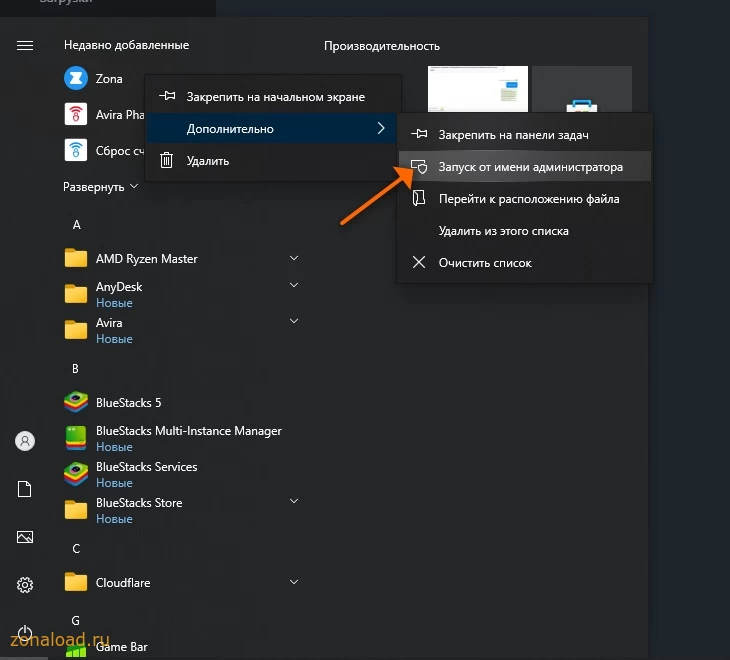Expand the AMD Ryzen Master folder chevron
The height and width of the screenshot is (660, 730).
(x=294, y=257)
